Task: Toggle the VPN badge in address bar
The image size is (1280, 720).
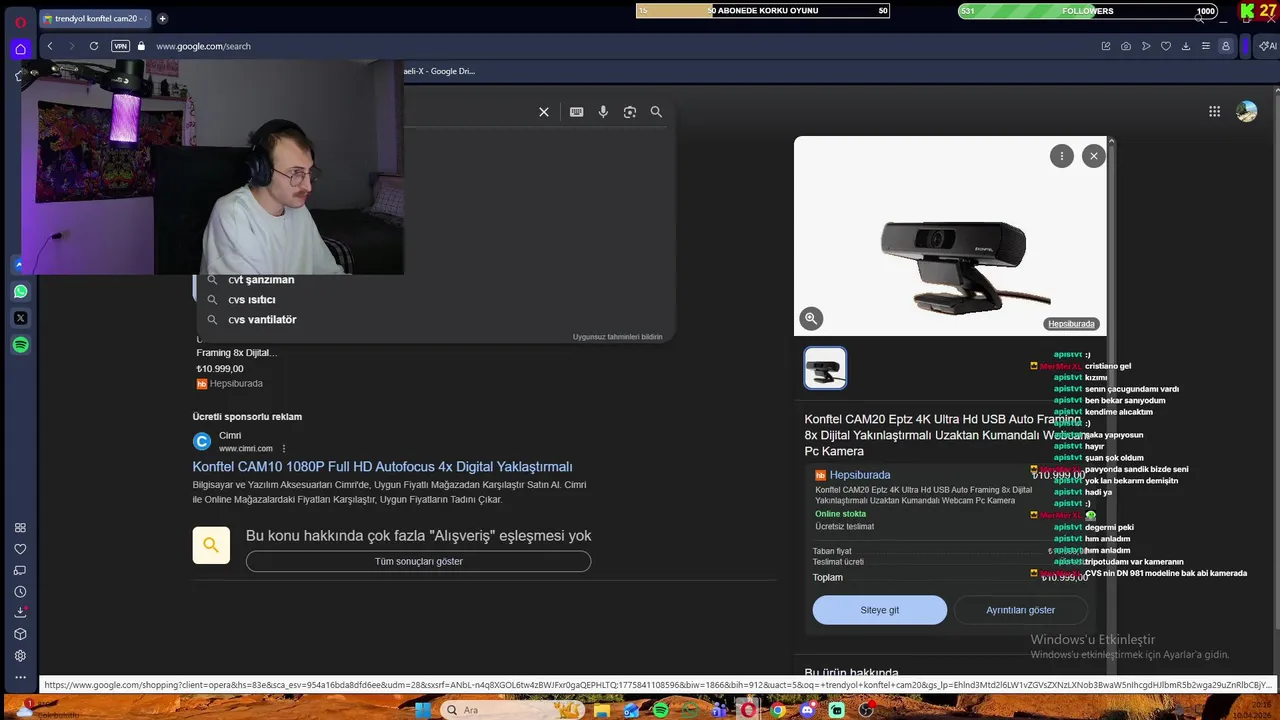Action: point(120,46)
